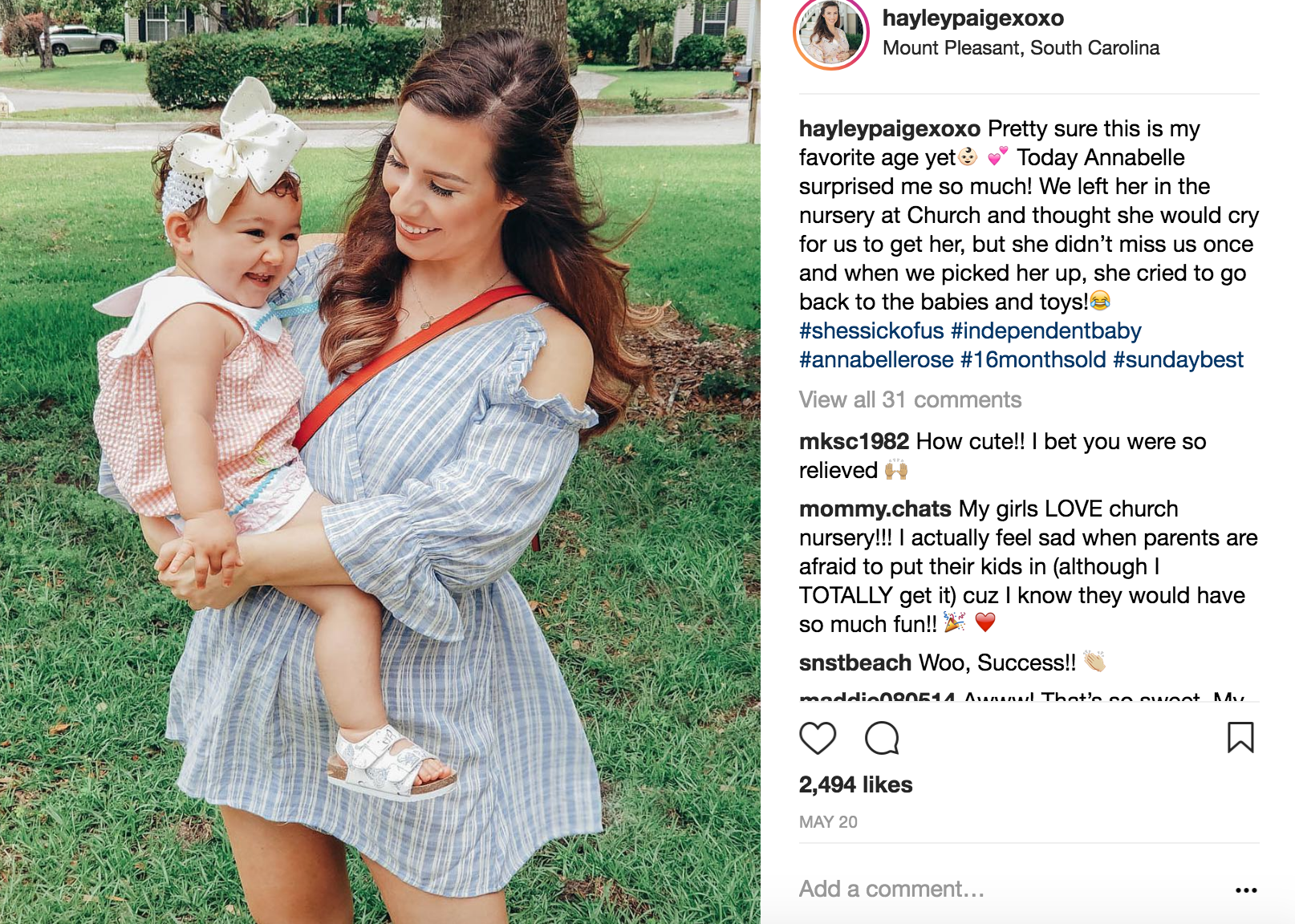
Task: Open the three-dot more options menu
Action: click(x=1246, y=890)
